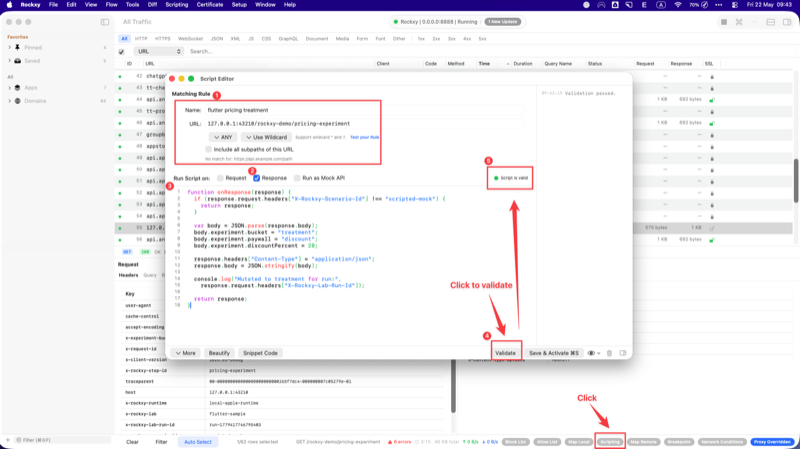Toggle the sidebar icon in main window

click(x=105, y=22)
